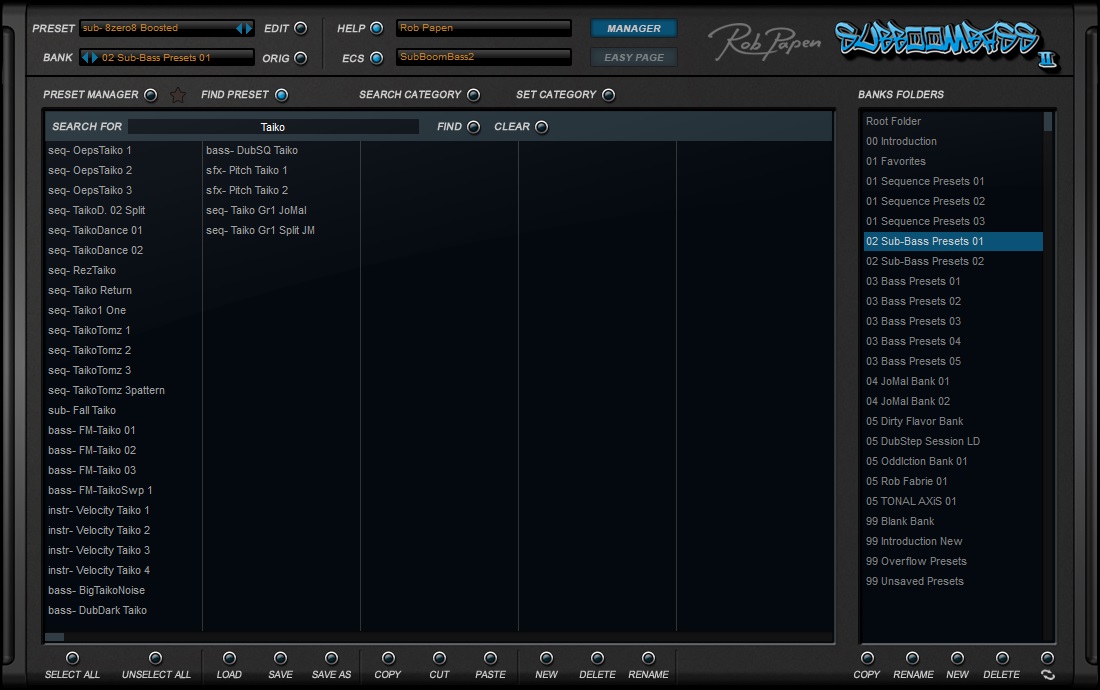
Task: Click the Delete icon in the banks section
Action: coord(1001,660)
